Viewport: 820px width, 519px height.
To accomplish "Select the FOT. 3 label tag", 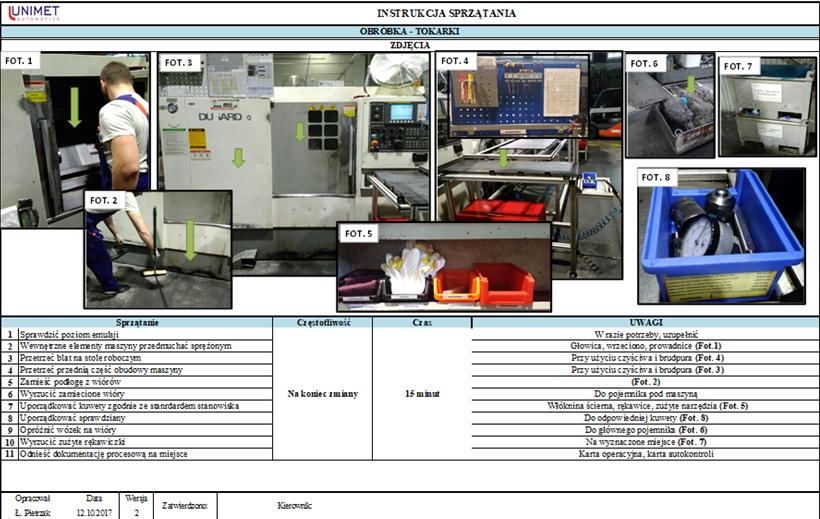I will [x=182, y=62].
